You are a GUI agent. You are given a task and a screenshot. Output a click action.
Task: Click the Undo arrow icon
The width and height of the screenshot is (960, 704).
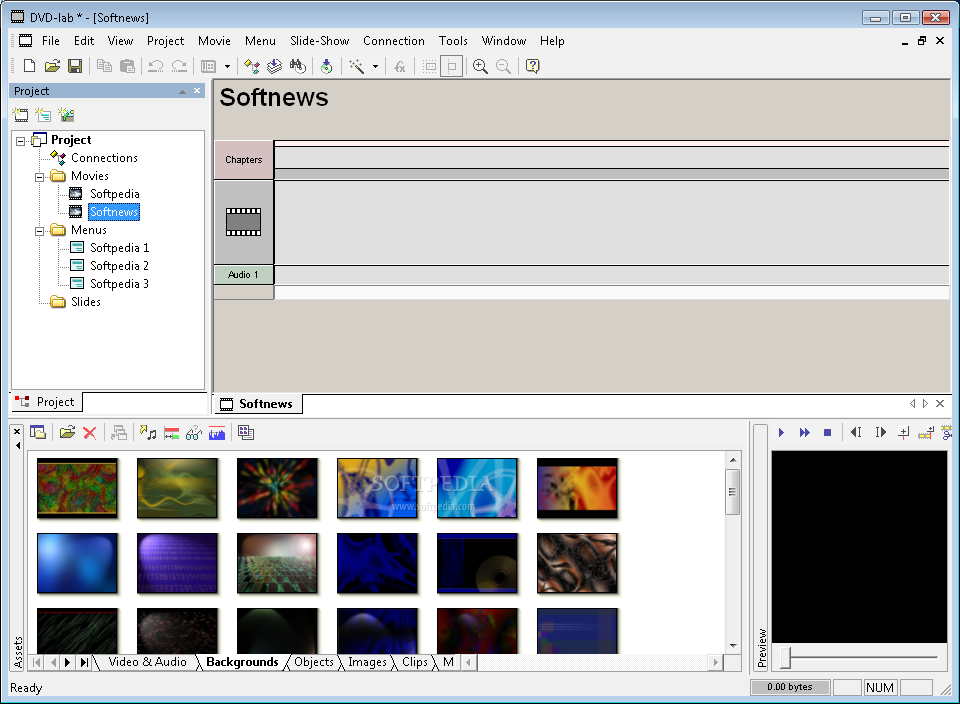[x=156, y=66]
